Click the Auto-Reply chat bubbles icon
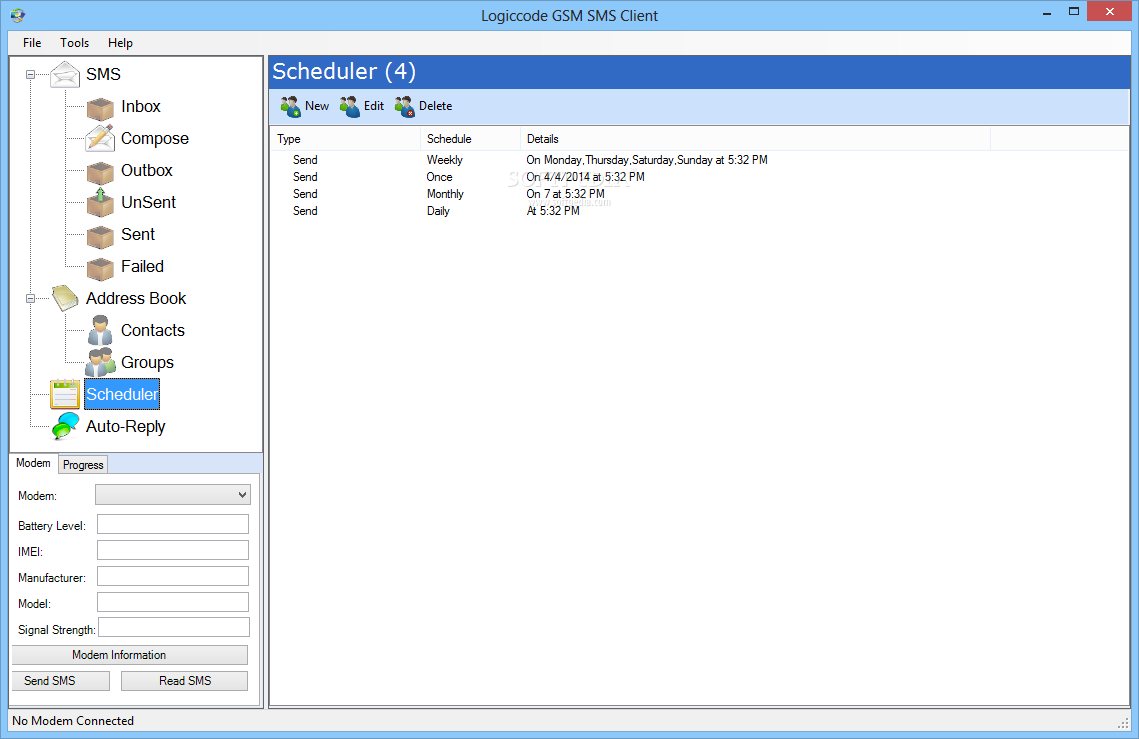Viewport: 1139px width, 739px height. pos(65,426)
